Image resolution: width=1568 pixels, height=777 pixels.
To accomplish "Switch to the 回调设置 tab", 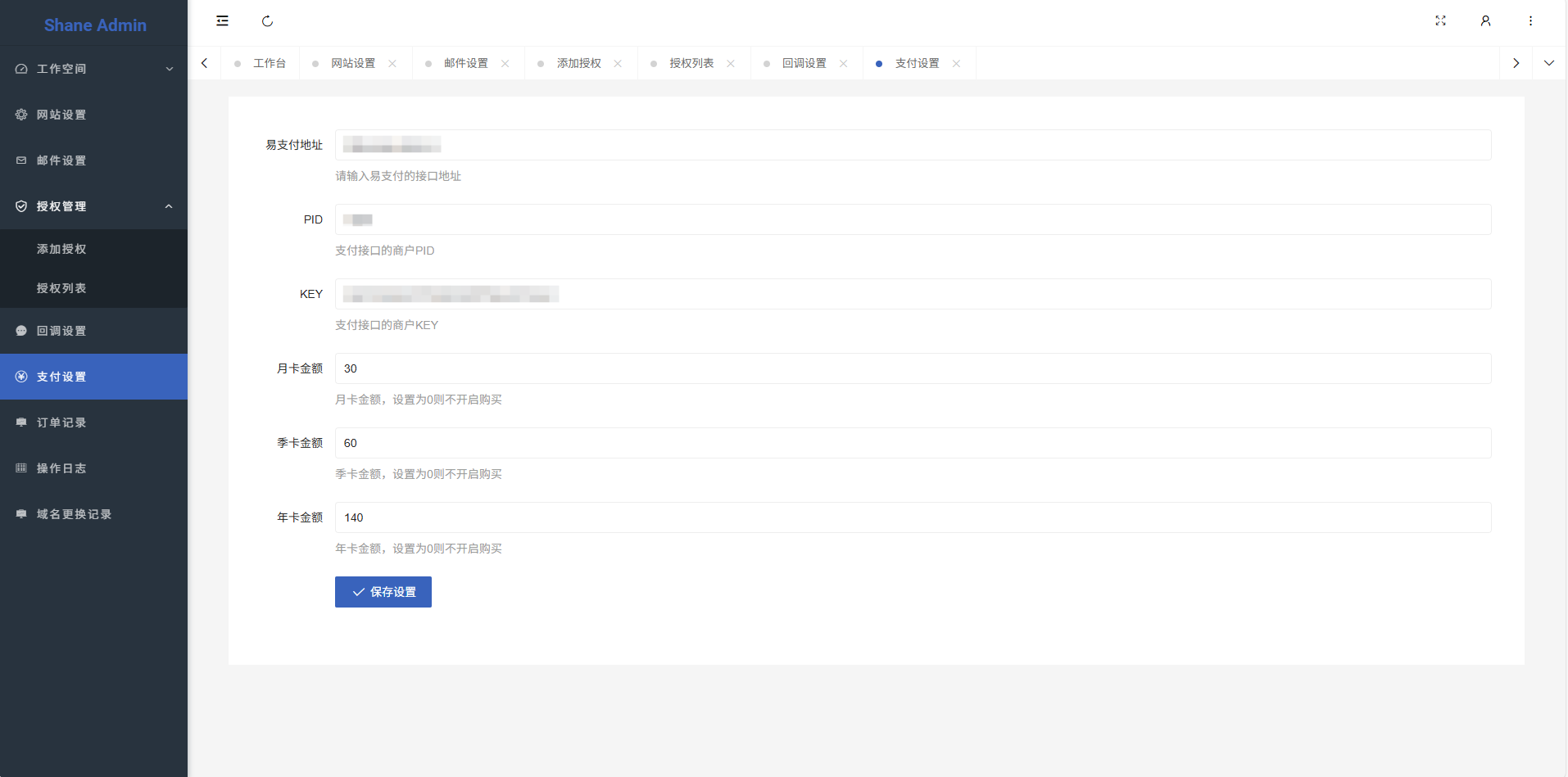I will point(804,64).
